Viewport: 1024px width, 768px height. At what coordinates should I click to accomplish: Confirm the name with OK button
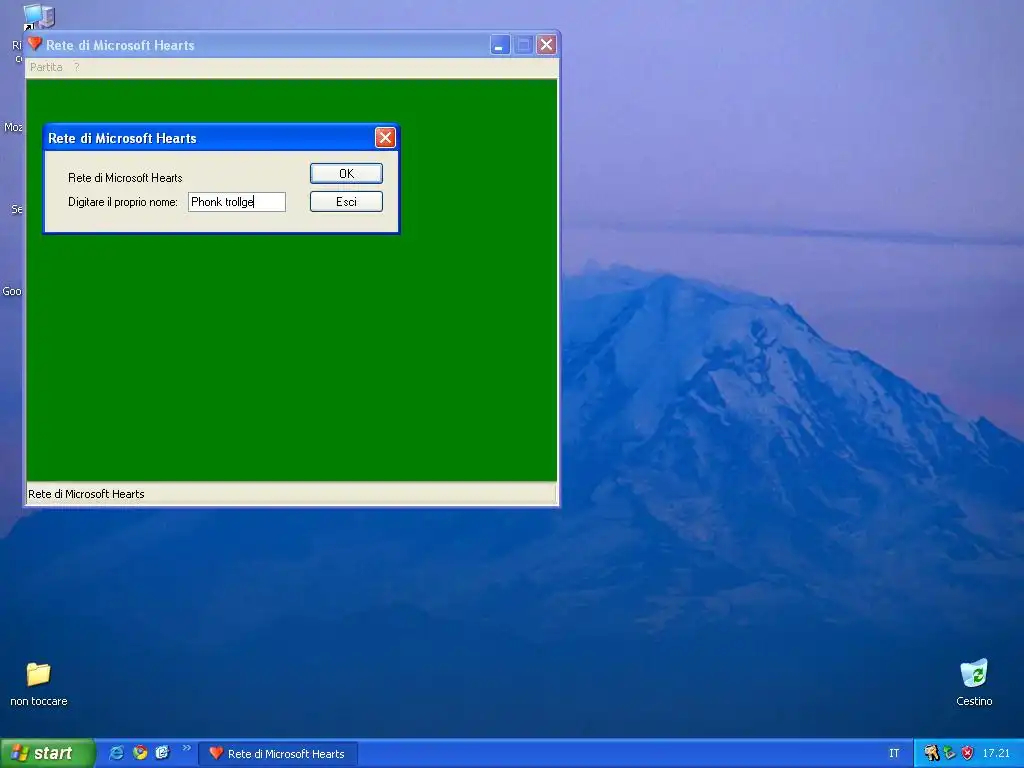346,174
